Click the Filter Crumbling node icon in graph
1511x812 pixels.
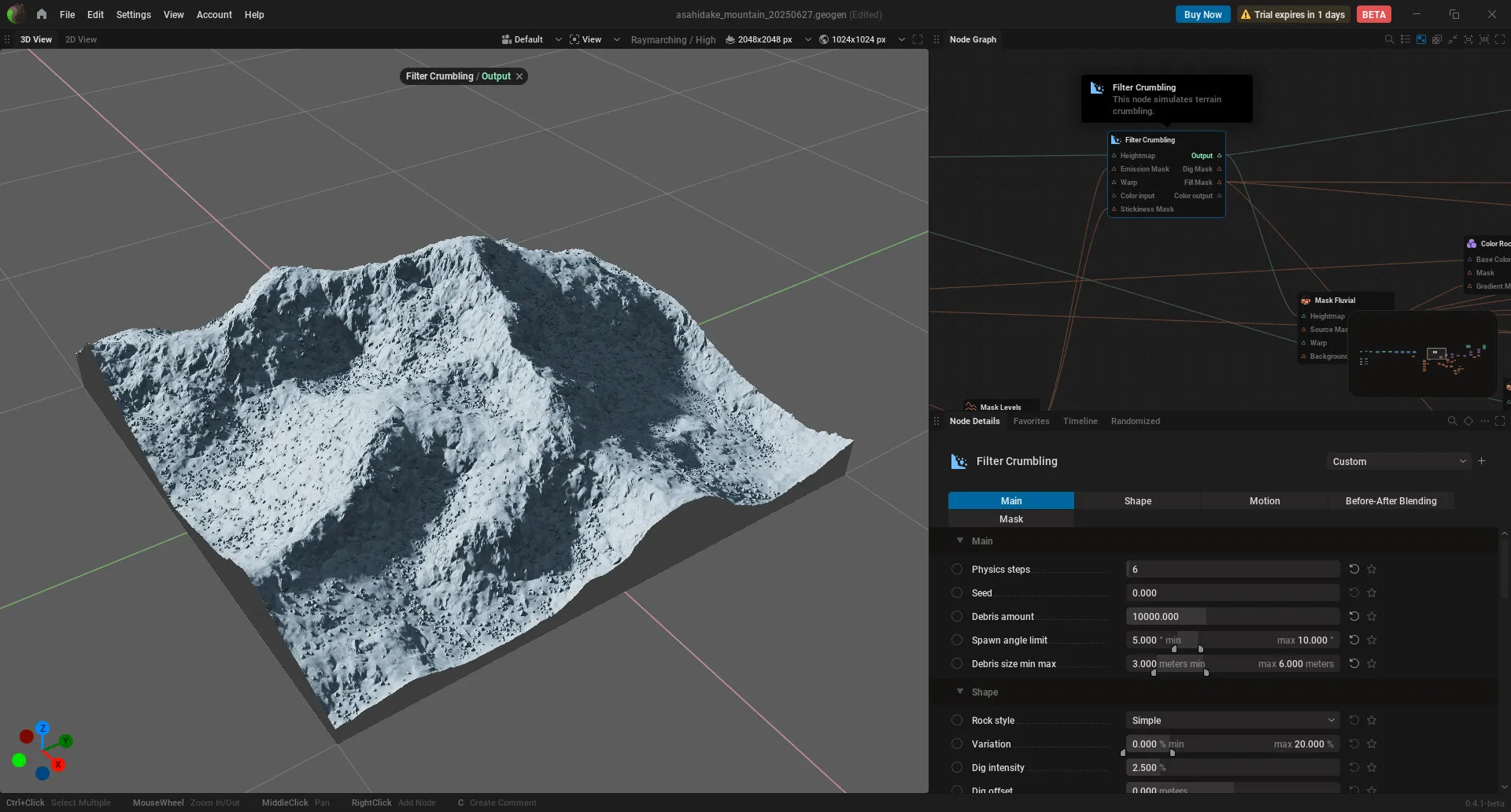1116,140
